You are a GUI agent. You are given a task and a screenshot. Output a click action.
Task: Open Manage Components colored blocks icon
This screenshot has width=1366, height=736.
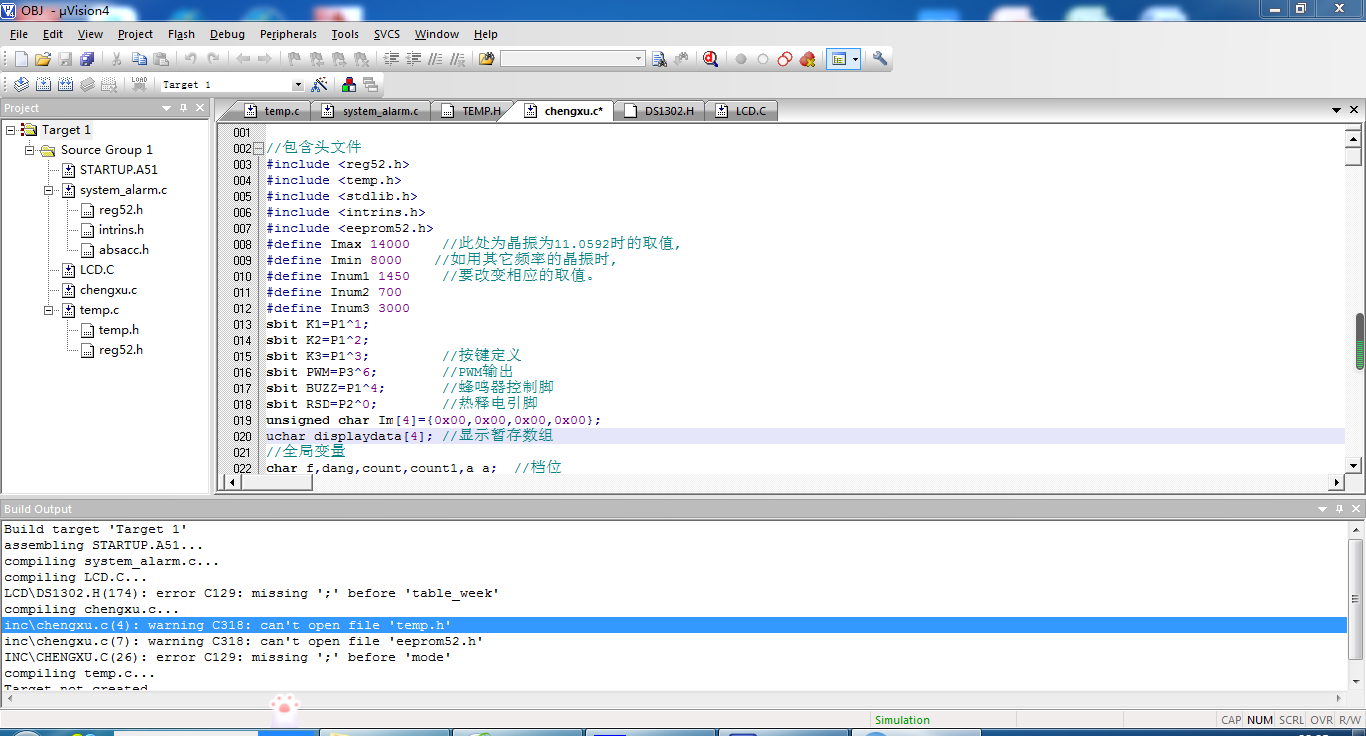coord(348,85)
